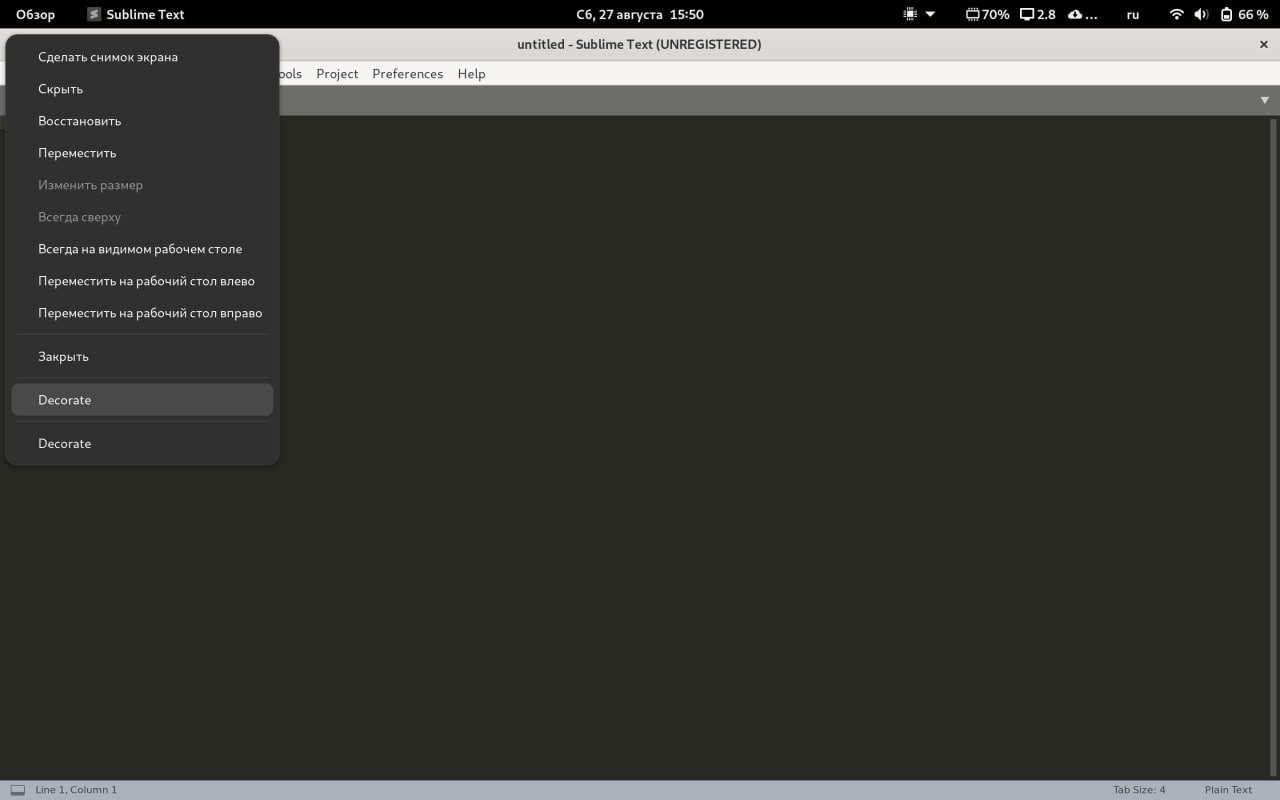Open the tab list dropdown arrow
This screenshot has height=800, width=1280.
pyautogui.click(x=1265, y=100)
